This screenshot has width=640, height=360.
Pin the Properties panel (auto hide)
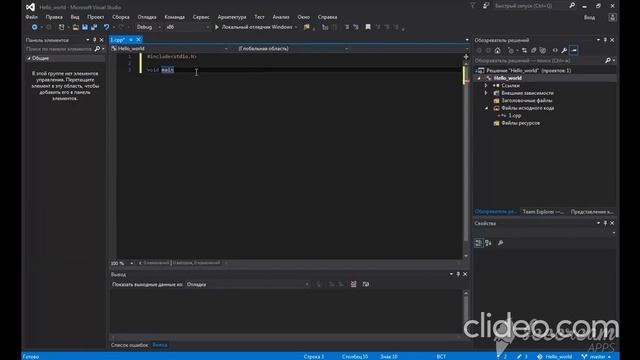605,223
